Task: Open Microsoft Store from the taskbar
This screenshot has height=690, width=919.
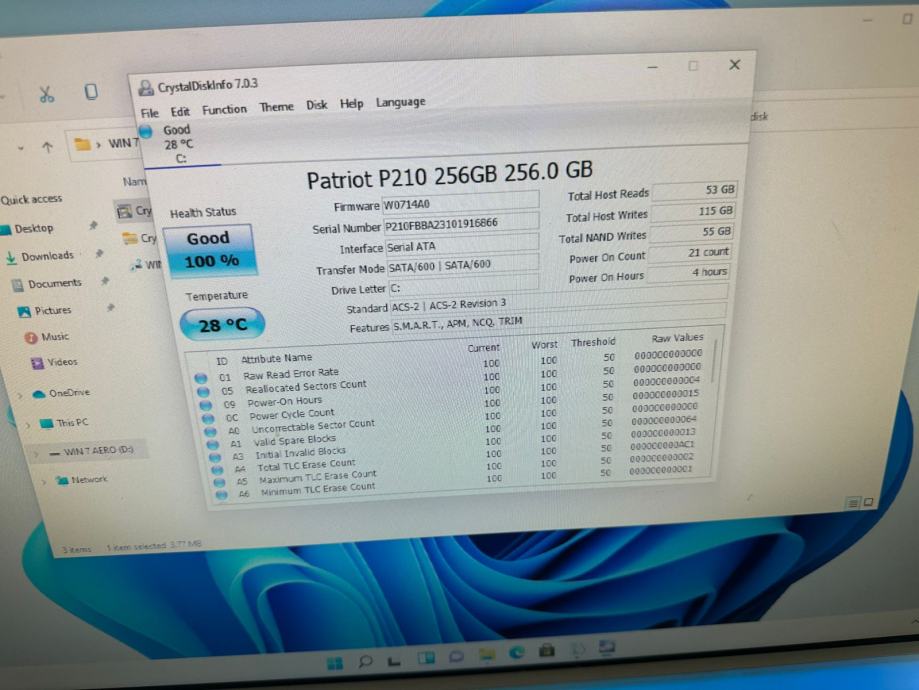Action: coord(547,650)
